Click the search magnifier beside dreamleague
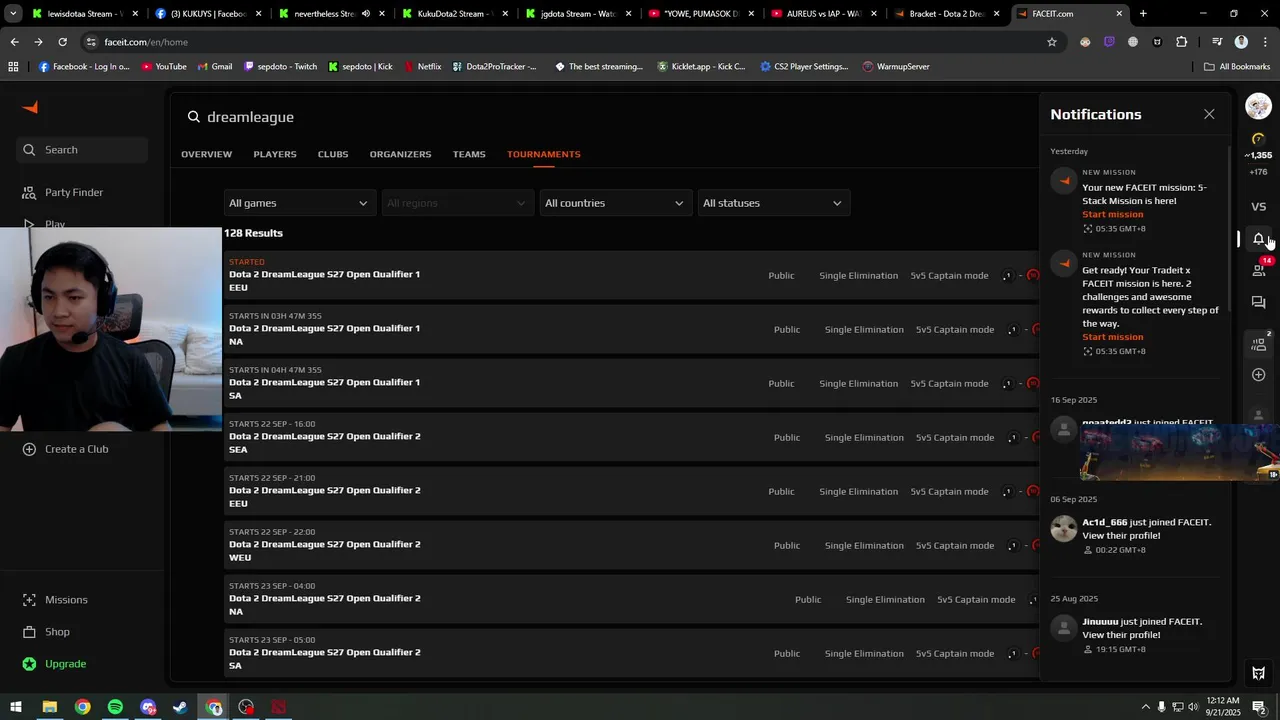This screenshot has width=1280, height=720. pyautogui.click(x=194, y=117)
